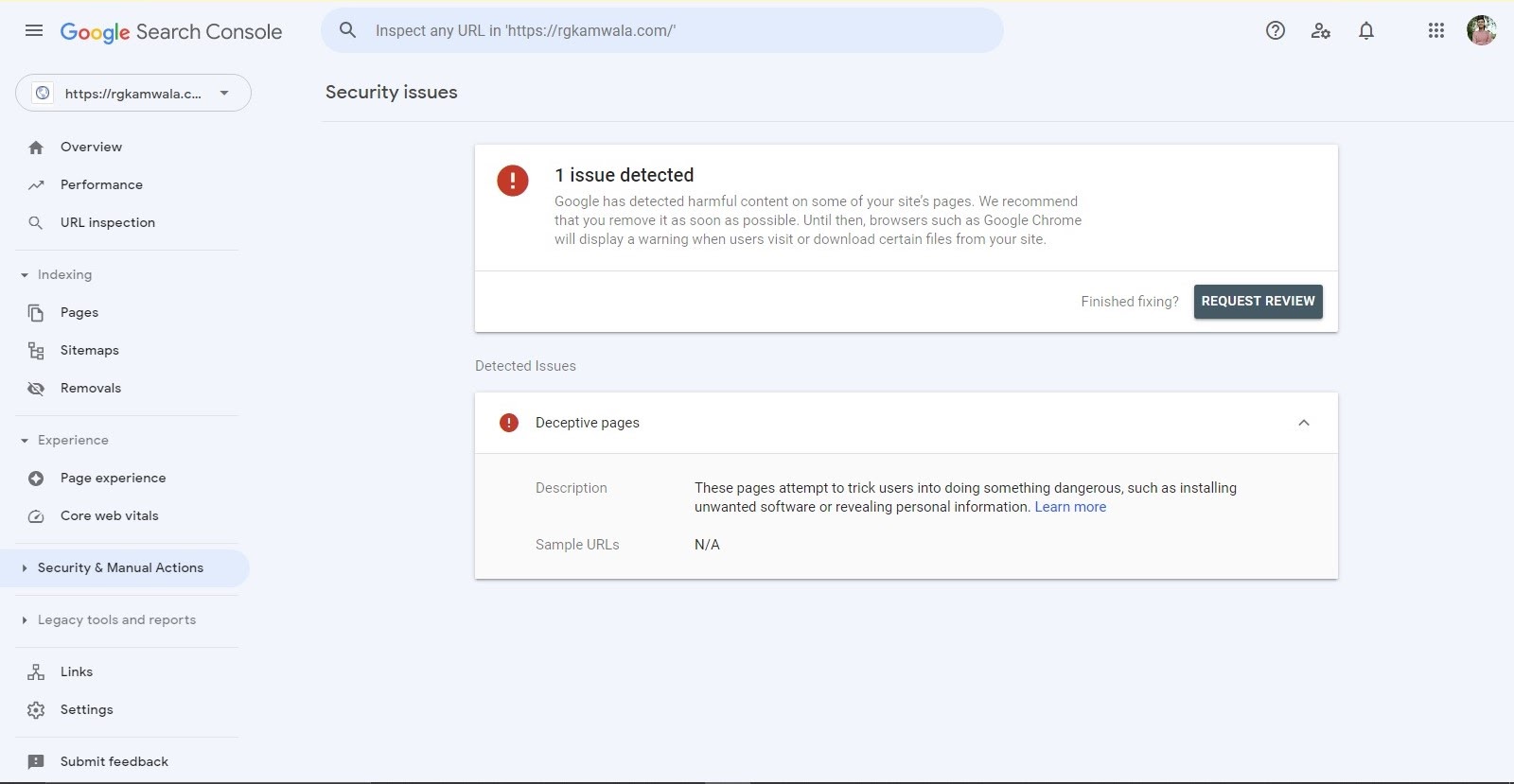Click the URL inspection magnifier icon
This screenshot has height=784, width=1514.
tap(36, 223)
